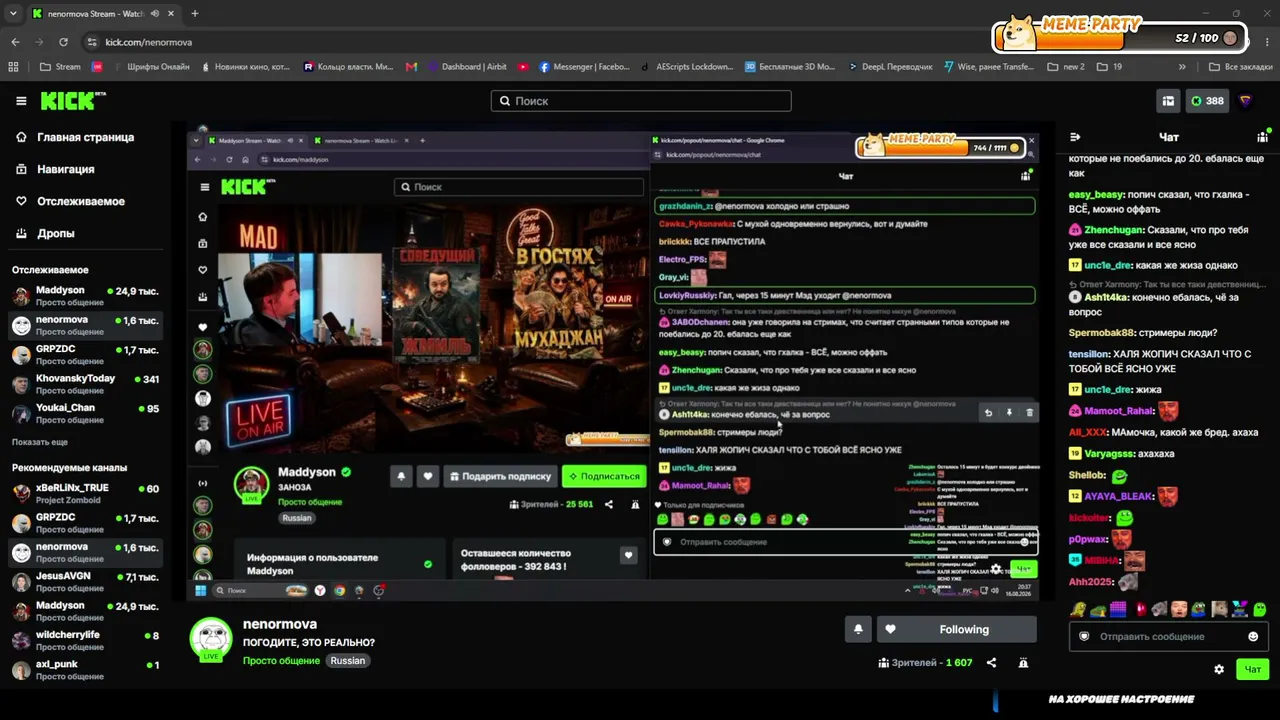Click Подарить подписку in the stream video
This screenshot has height=720, width=1280.
500,476
